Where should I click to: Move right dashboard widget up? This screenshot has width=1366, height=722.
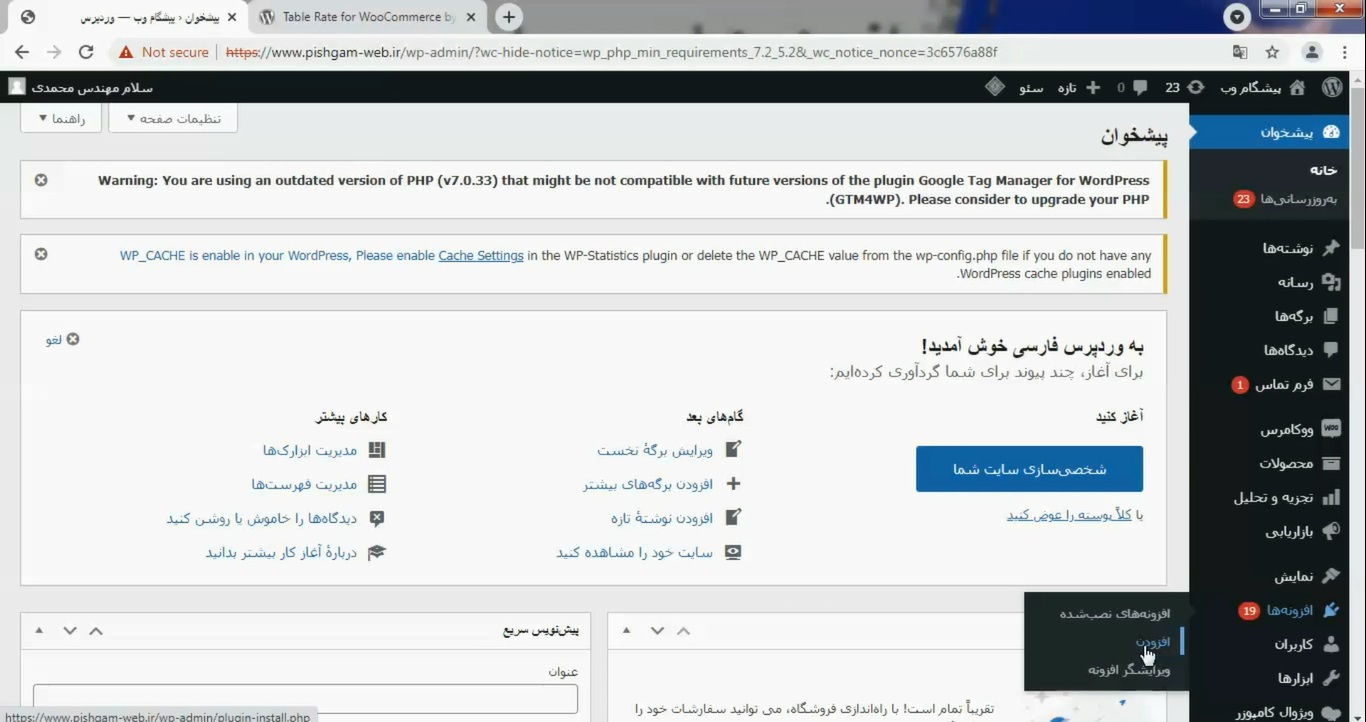pos(684,630)
